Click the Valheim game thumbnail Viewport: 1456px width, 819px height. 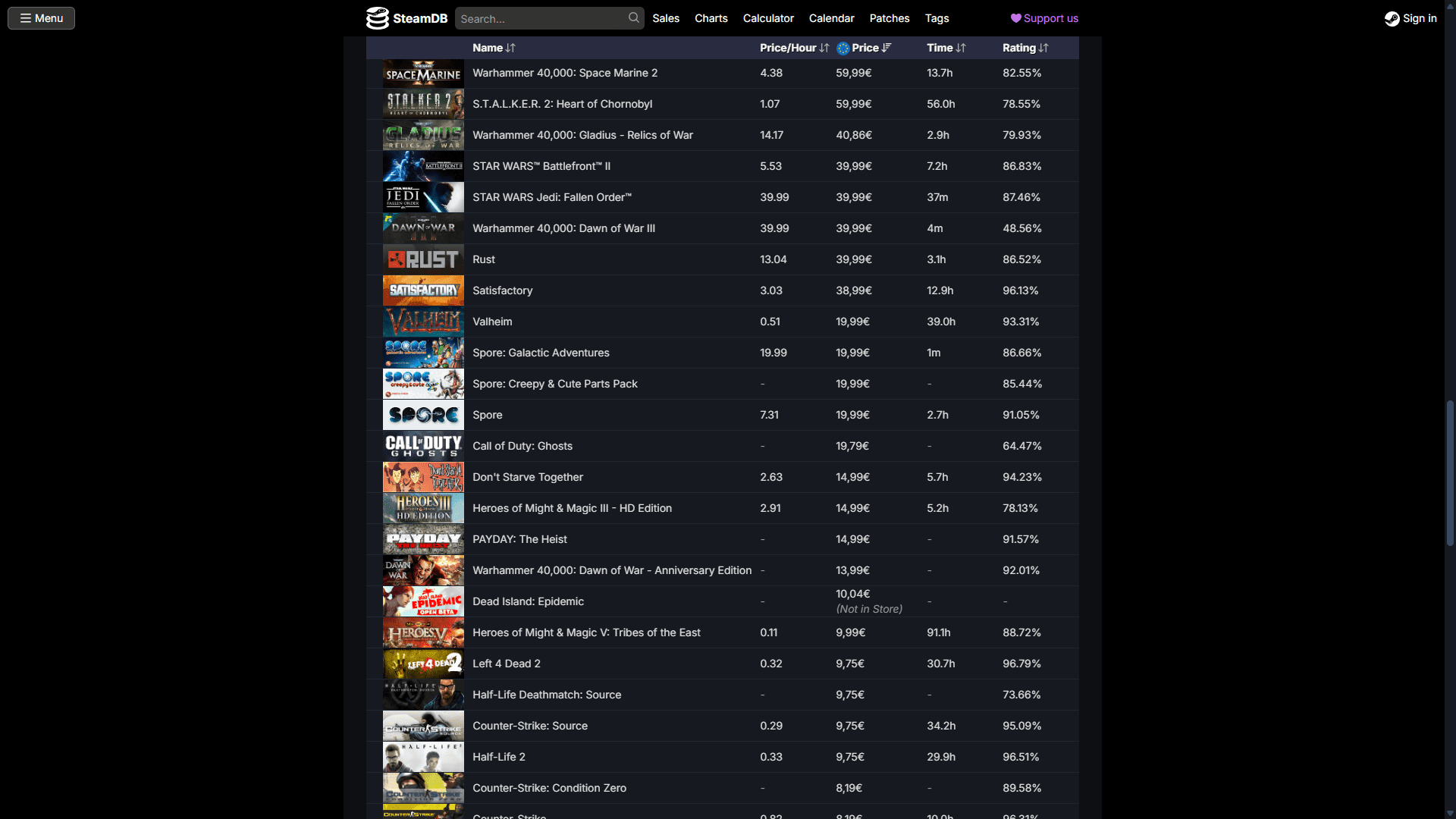click(x=423, y=322)
